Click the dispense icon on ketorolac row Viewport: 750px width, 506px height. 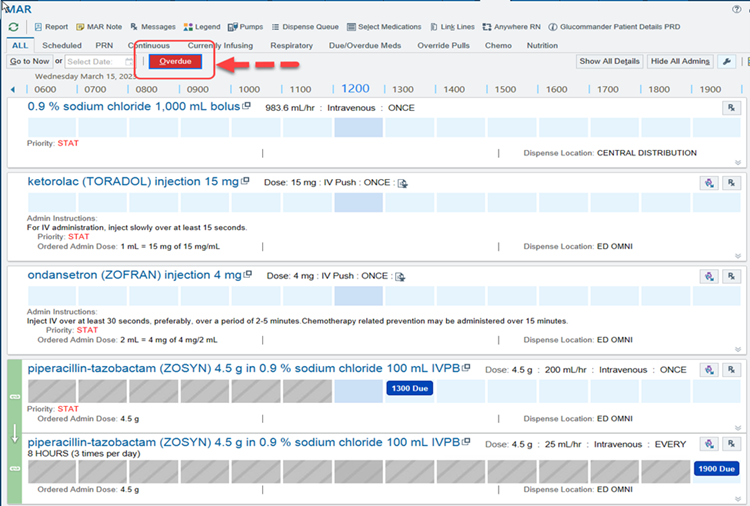pos(708,183)
